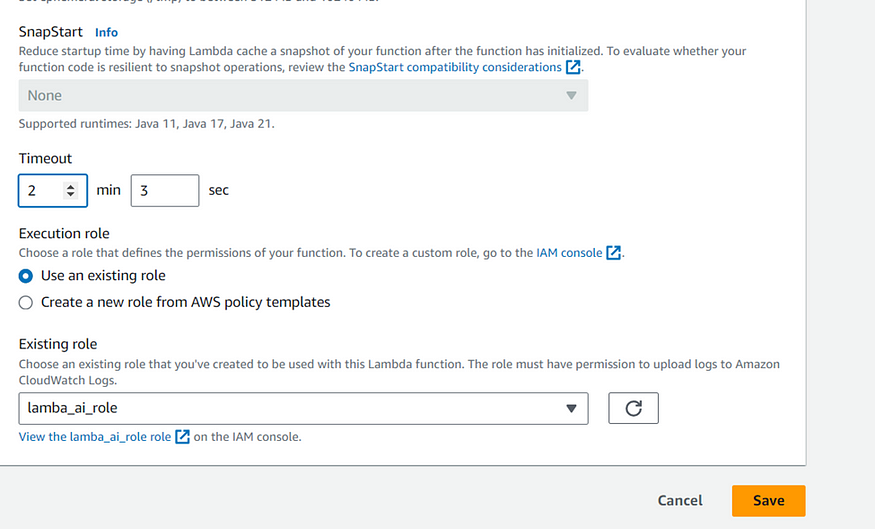Open SnapStart compatibility considerations link
This screenshot has height=529, width=875.
coord(455,68)
